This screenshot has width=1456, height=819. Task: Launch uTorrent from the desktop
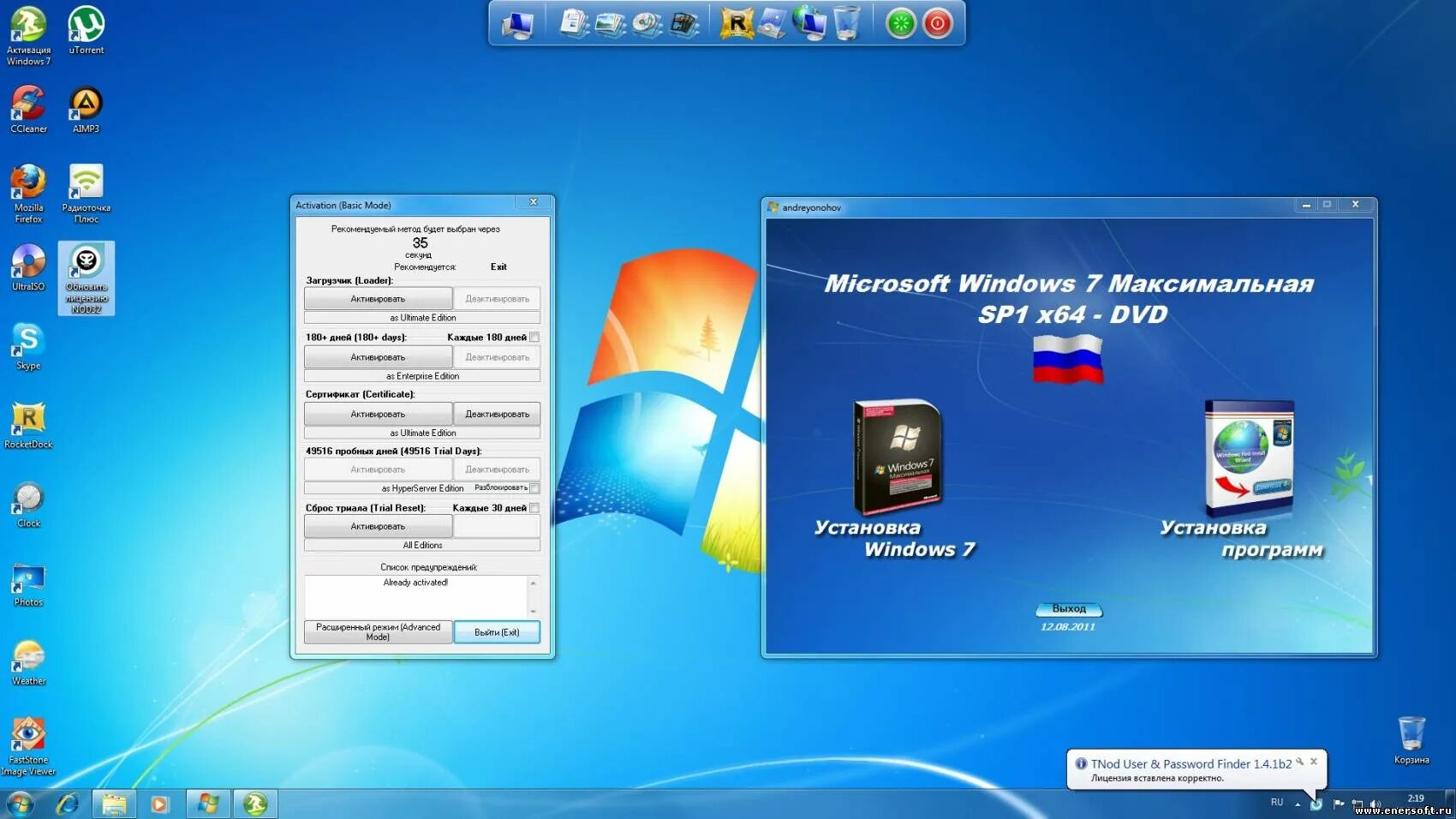pos(86,30)
